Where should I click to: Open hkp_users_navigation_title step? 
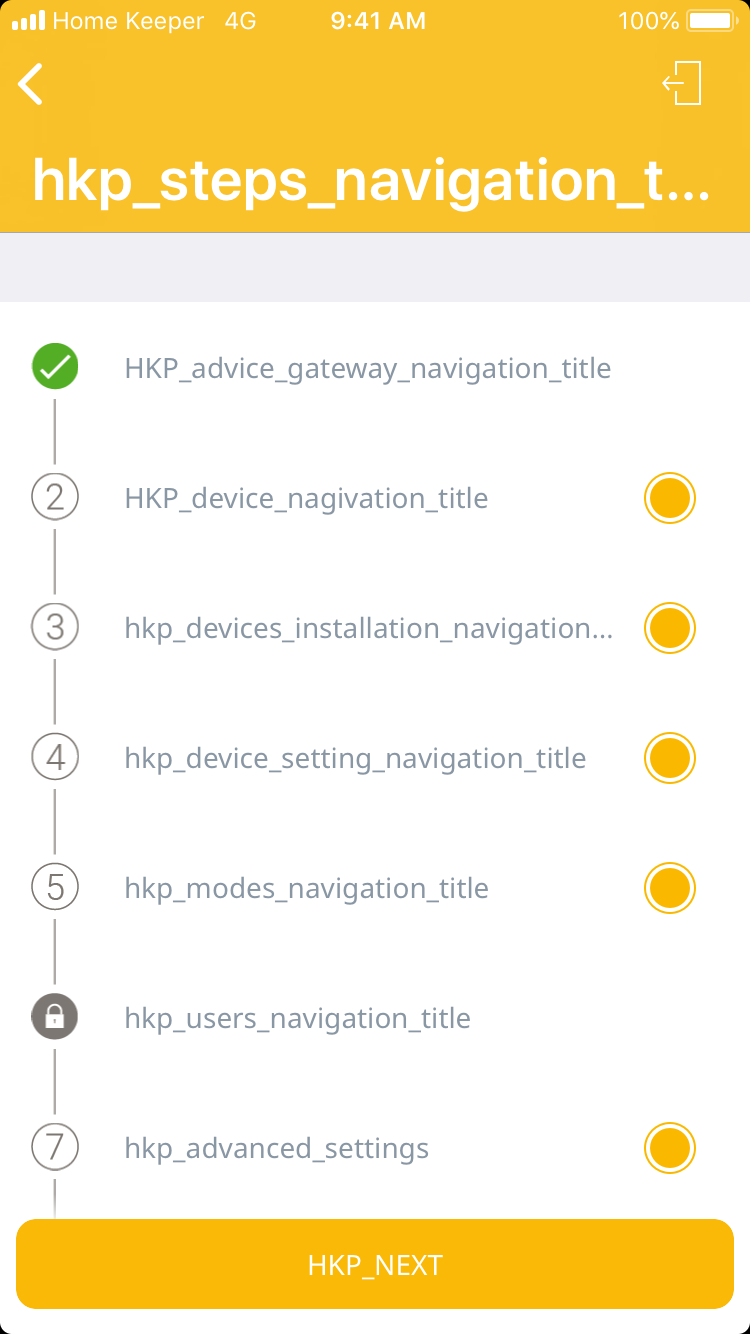pos(297,1018)
